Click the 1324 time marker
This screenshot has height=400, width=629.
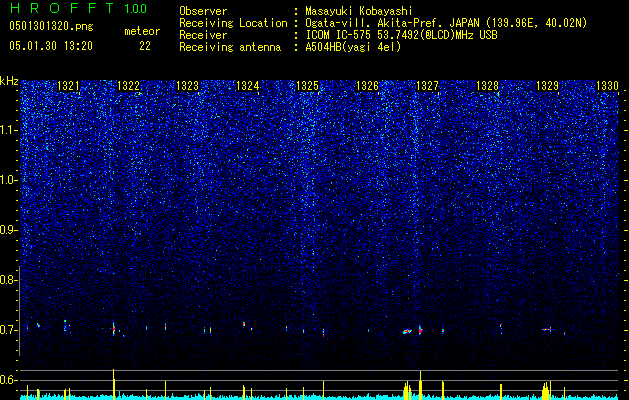coord(248,86)
